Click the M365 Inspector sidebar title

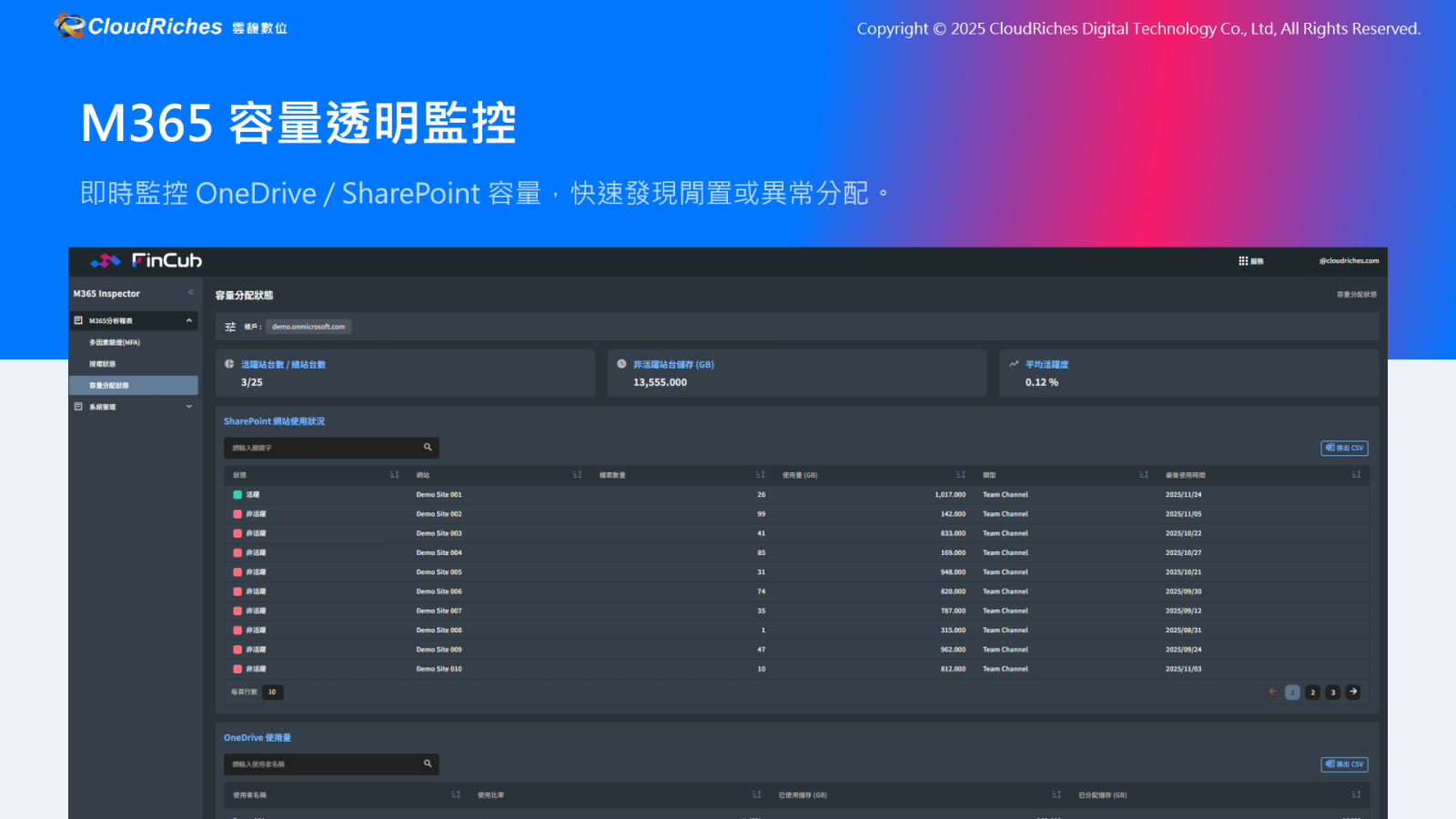106,294
